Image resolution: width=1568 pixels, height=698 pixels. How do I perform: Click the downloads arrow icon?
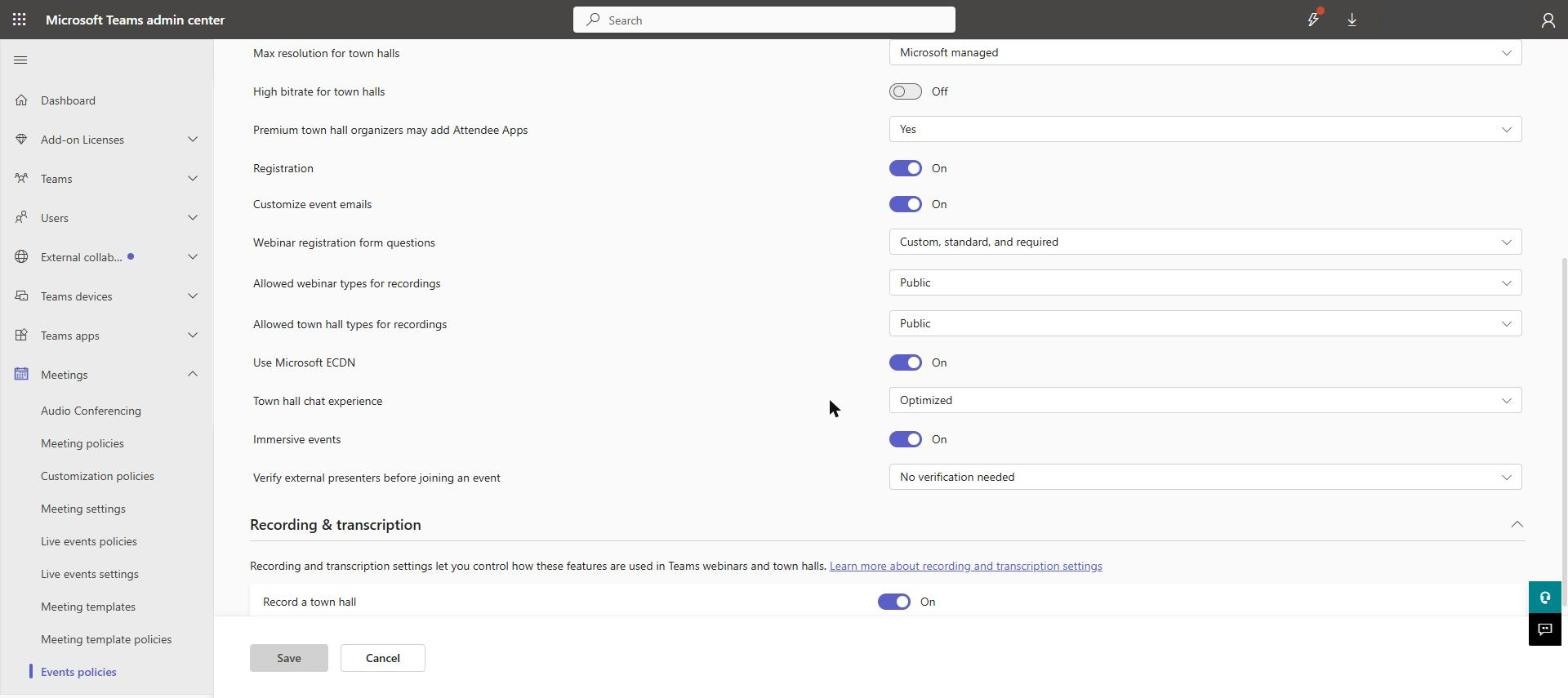[x=1352, y=19]
